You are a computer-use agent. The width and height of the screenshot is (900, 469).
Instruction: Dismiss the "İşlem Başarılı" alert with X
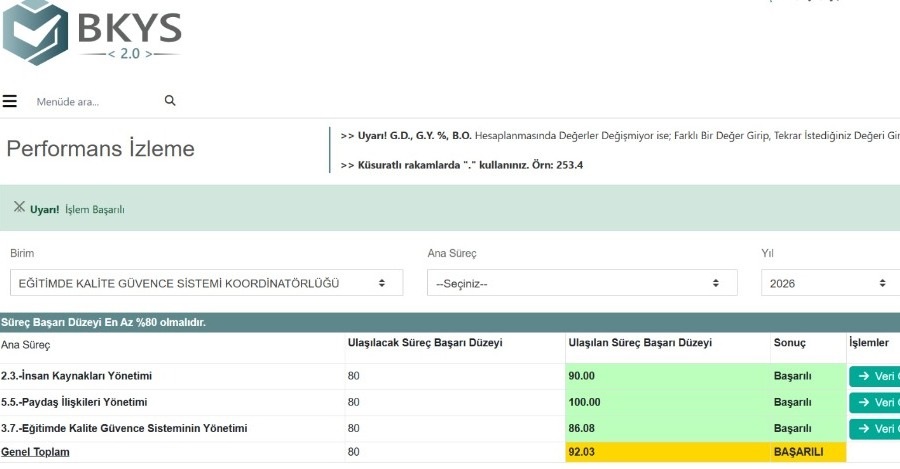click(x=20, y=207)
